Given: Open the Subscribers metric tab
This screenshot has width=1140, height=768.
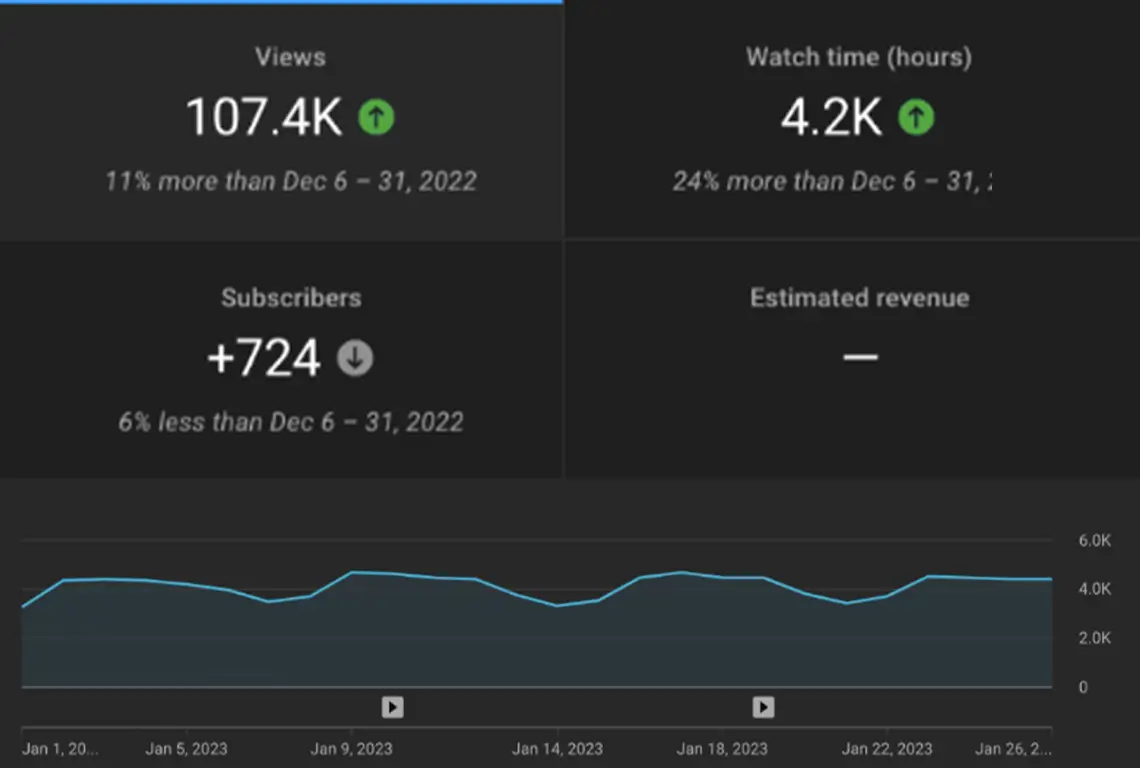Looking at the screenshot, I should (x=290, y=298).
